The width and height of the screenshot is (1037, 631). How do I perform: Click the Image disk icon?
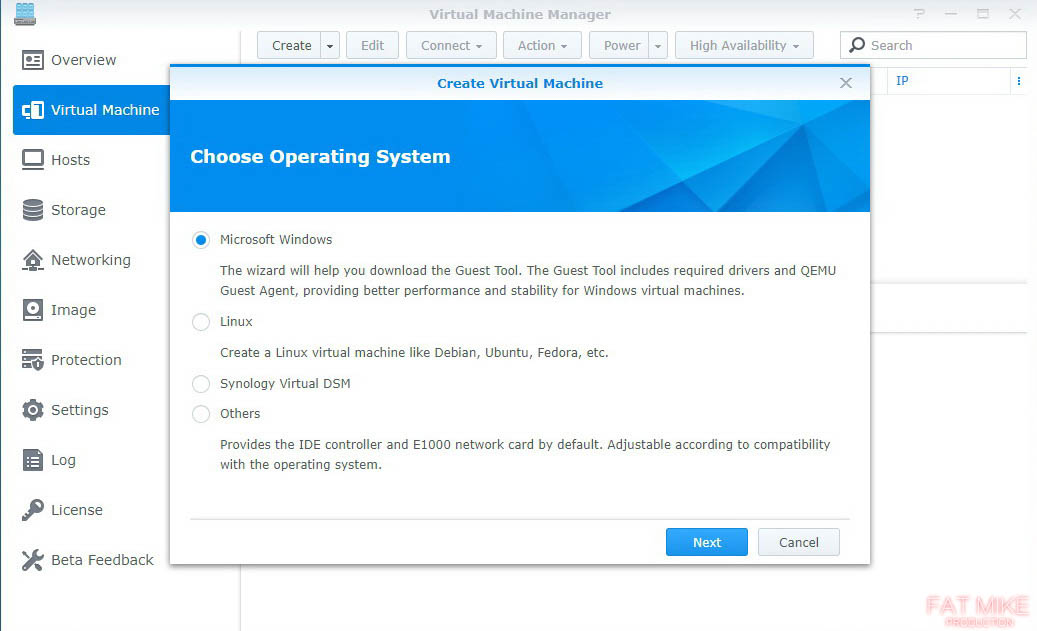[x=32, y=310]
